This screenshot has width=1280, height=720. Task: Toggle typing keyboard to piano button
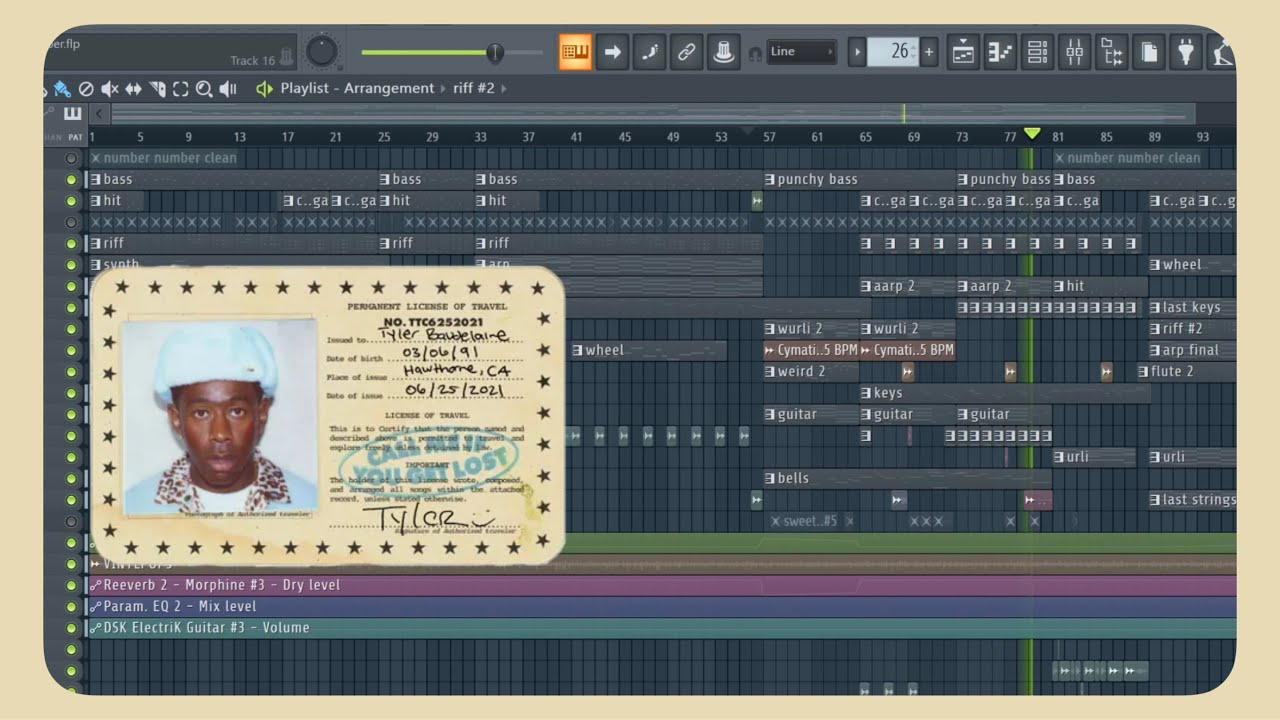pyautogui.click(x=575, y=52)
